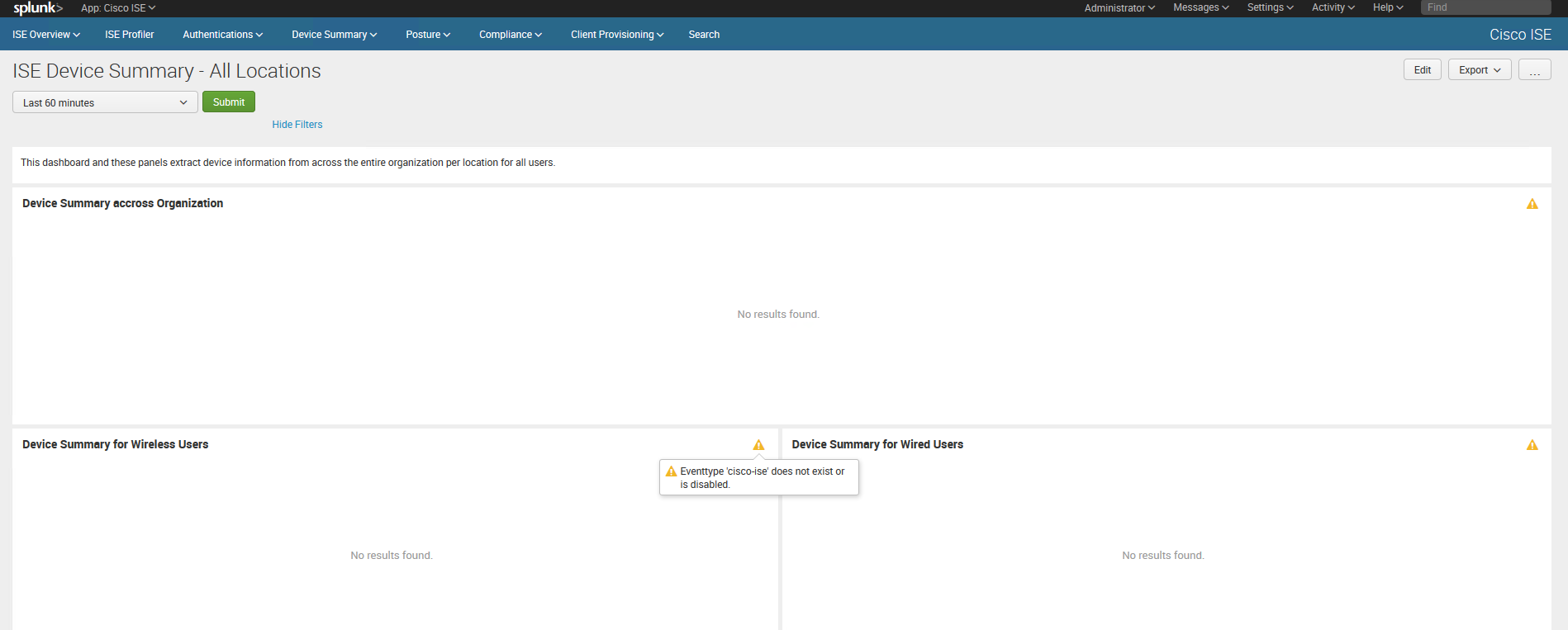Open the Messages menu
The width and height of the screenshot is (1568, 630).
pos(1200,7)
